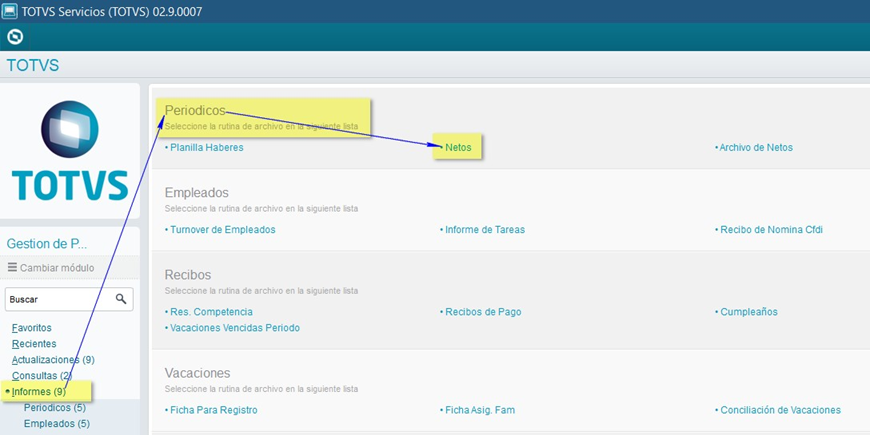Viewport: 870px width, 435px height.
Task: Select Periodicos (5) submenu item
Action: click(55, 407)
